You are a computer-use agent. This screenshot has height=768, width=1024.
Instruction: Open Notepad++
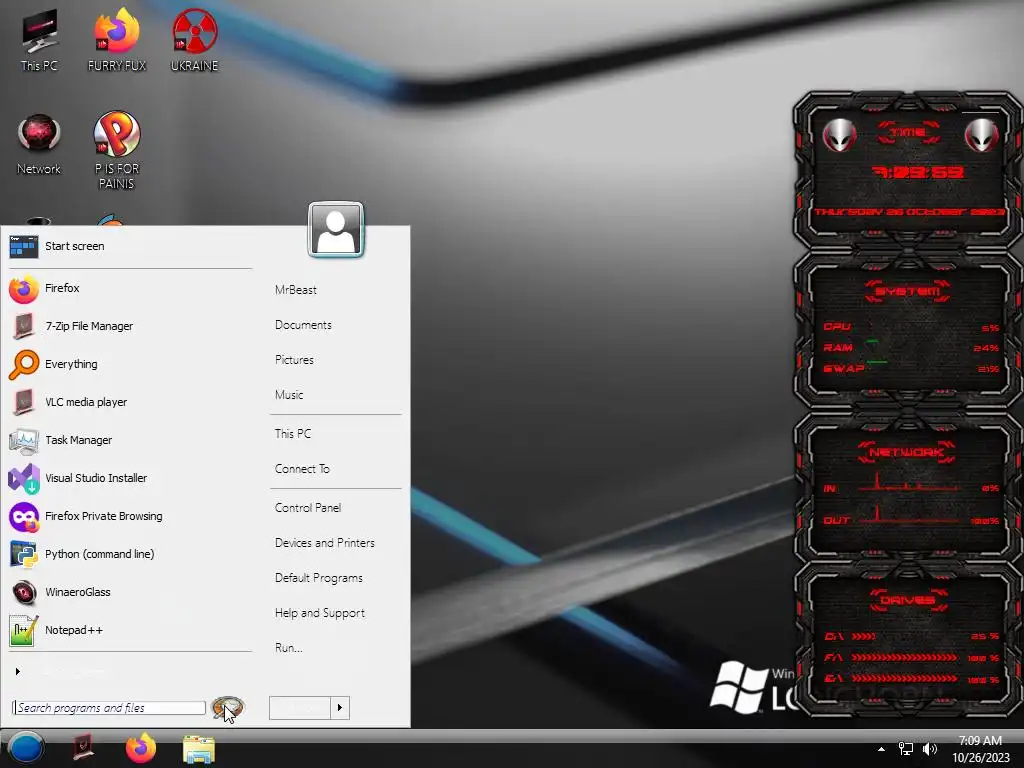[131, 630]
